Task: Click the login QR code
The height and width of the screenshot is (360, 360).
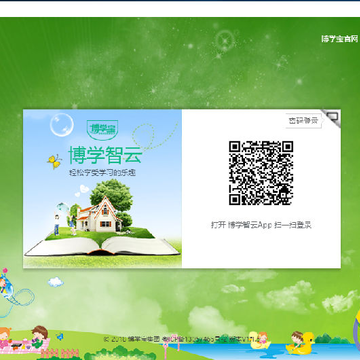Action: point(261,173)
